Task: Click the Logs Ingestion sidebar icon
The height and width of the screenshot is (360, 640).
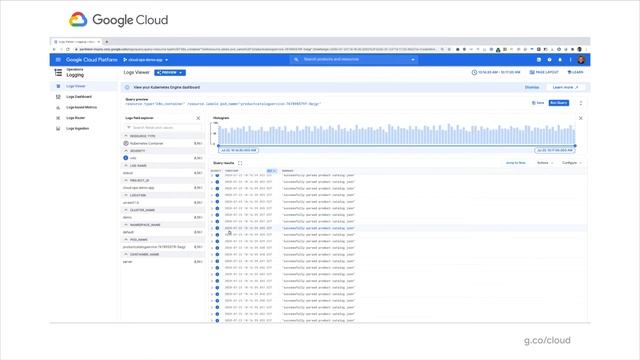Action: tap(58, 129)
